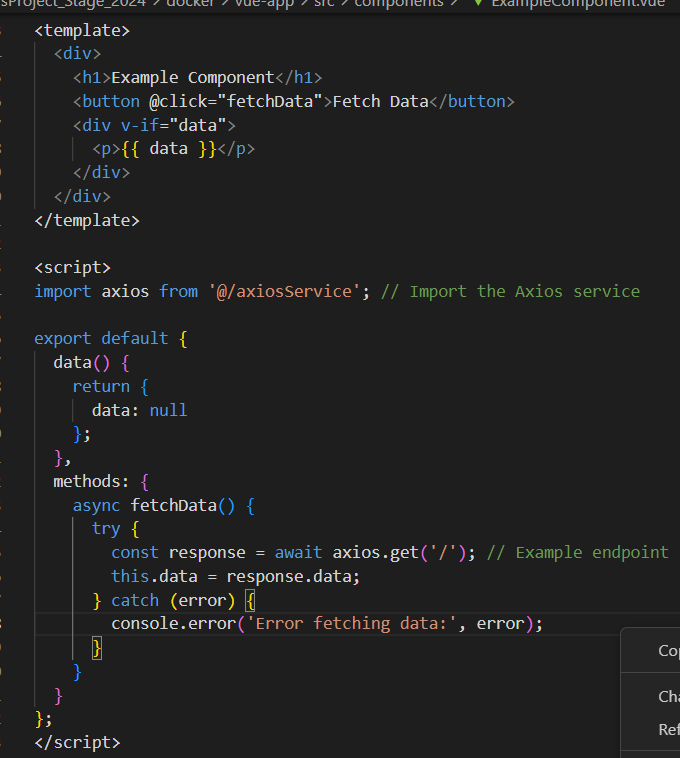Place cursor in 'Example Component' heading text

(x=193, y=77)
